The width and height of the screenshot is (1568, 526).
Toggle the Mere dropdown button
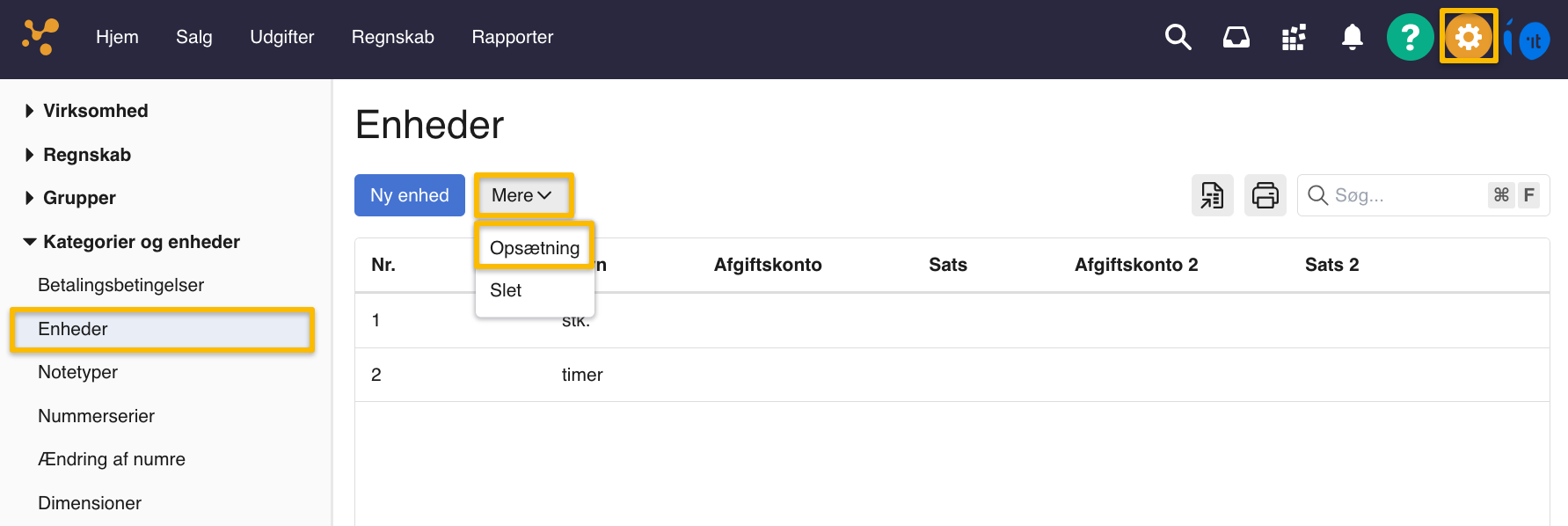tap(522, 195)
